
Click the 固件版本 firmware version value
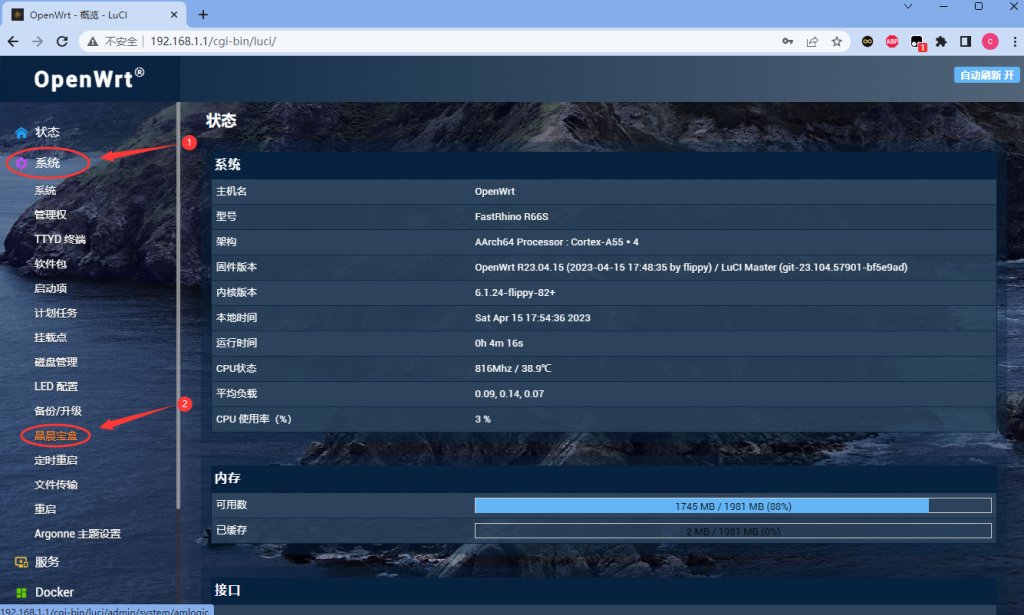[x=691, y=267]
